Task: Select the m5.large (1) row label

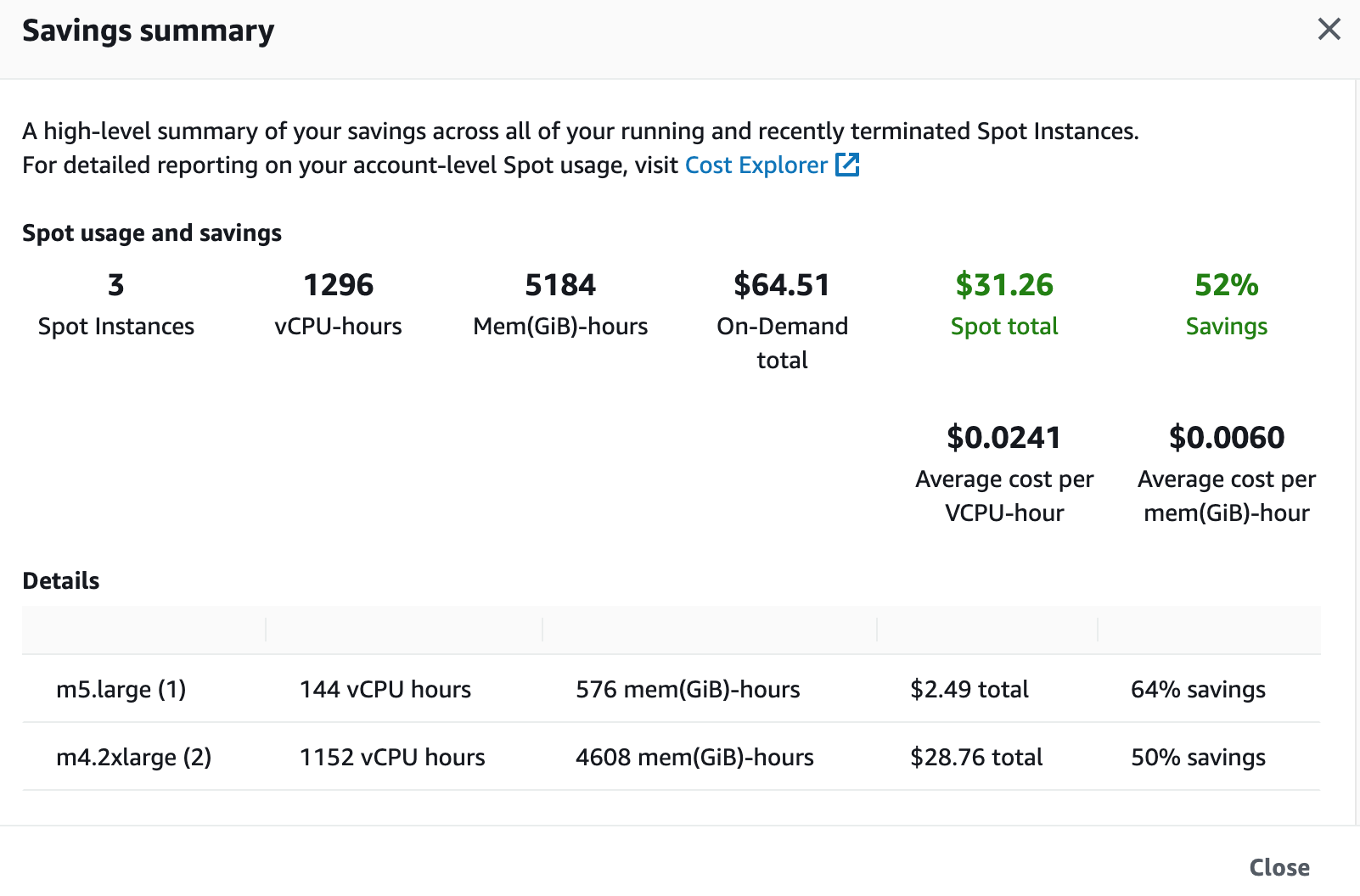Action: [x=121, y=689]
